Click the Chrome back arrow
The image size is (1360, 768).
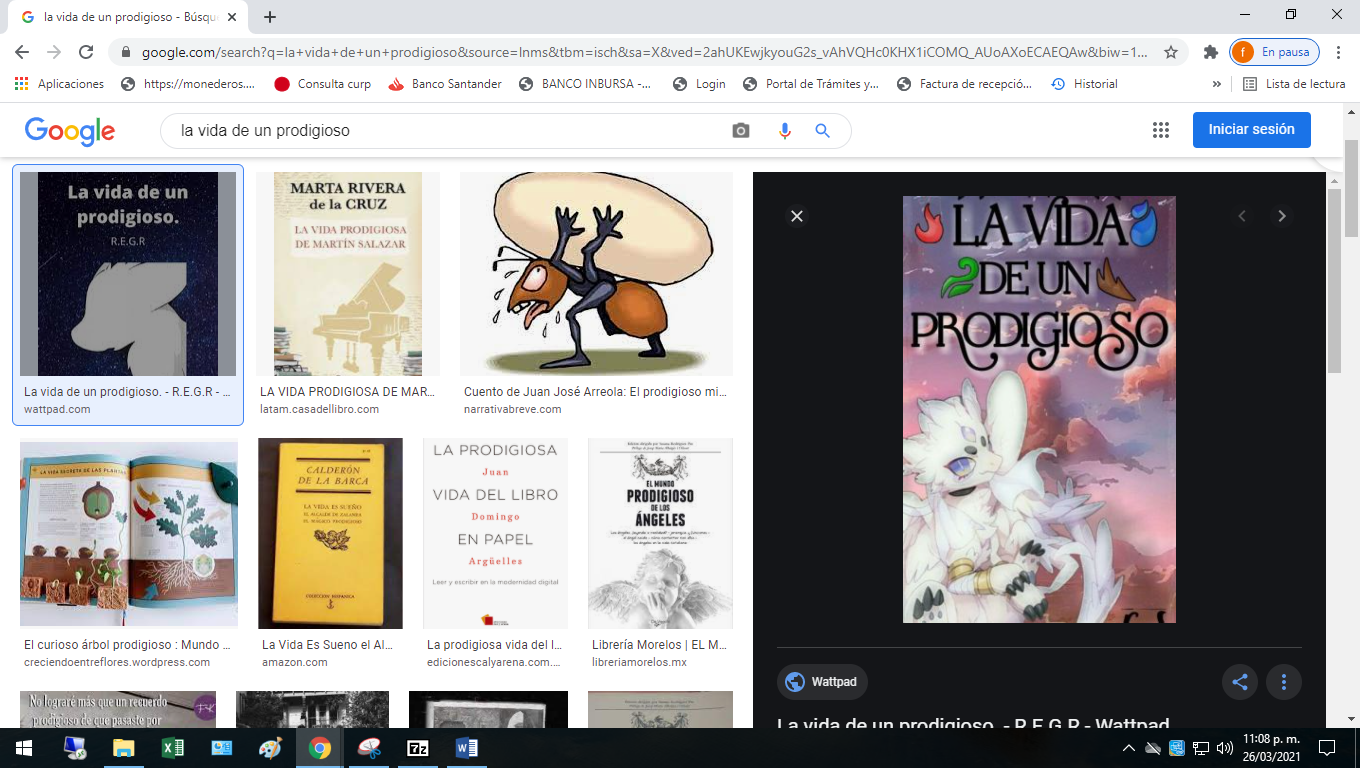pos(22,52)
